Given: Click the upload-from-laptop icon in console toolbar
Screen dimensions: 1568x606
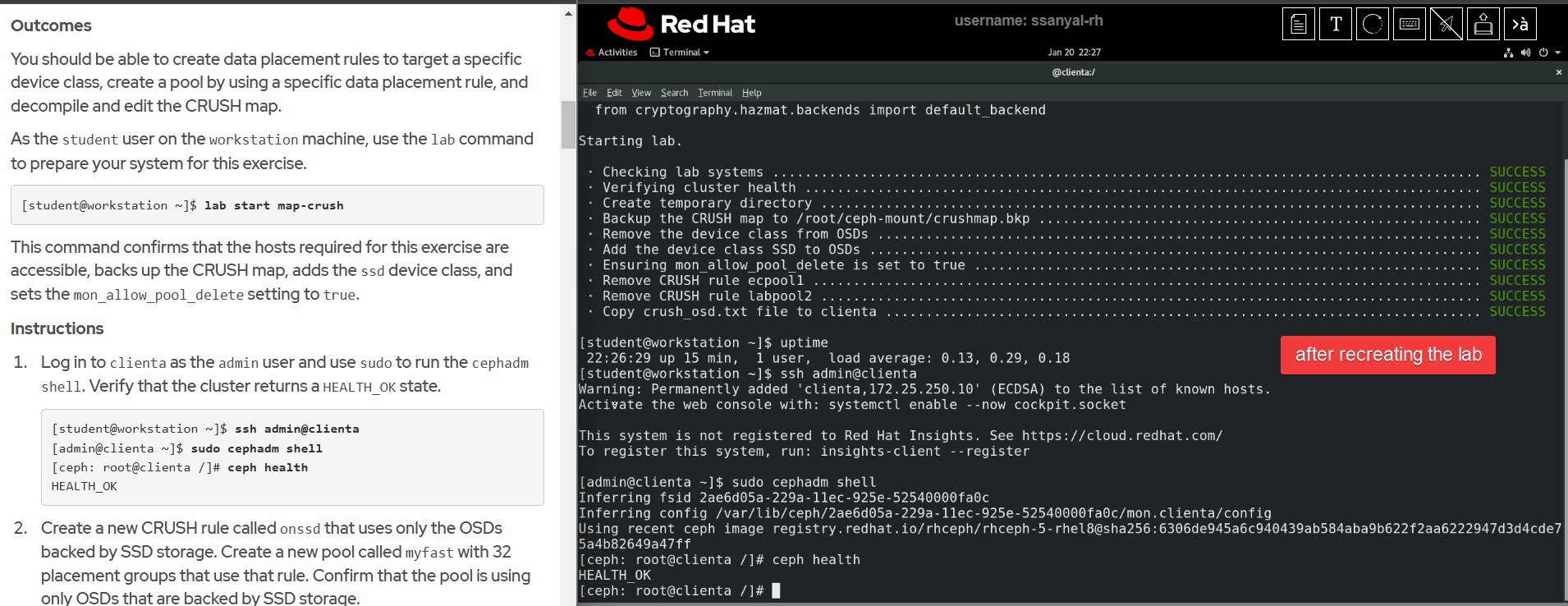Looking at the screenshot, I should [x=1483, y=25].
